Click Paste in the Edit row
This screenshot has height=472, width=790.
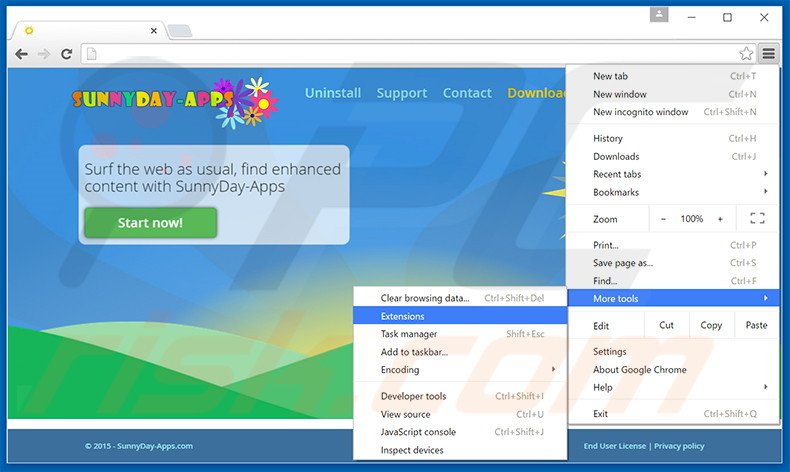(756, 325)
